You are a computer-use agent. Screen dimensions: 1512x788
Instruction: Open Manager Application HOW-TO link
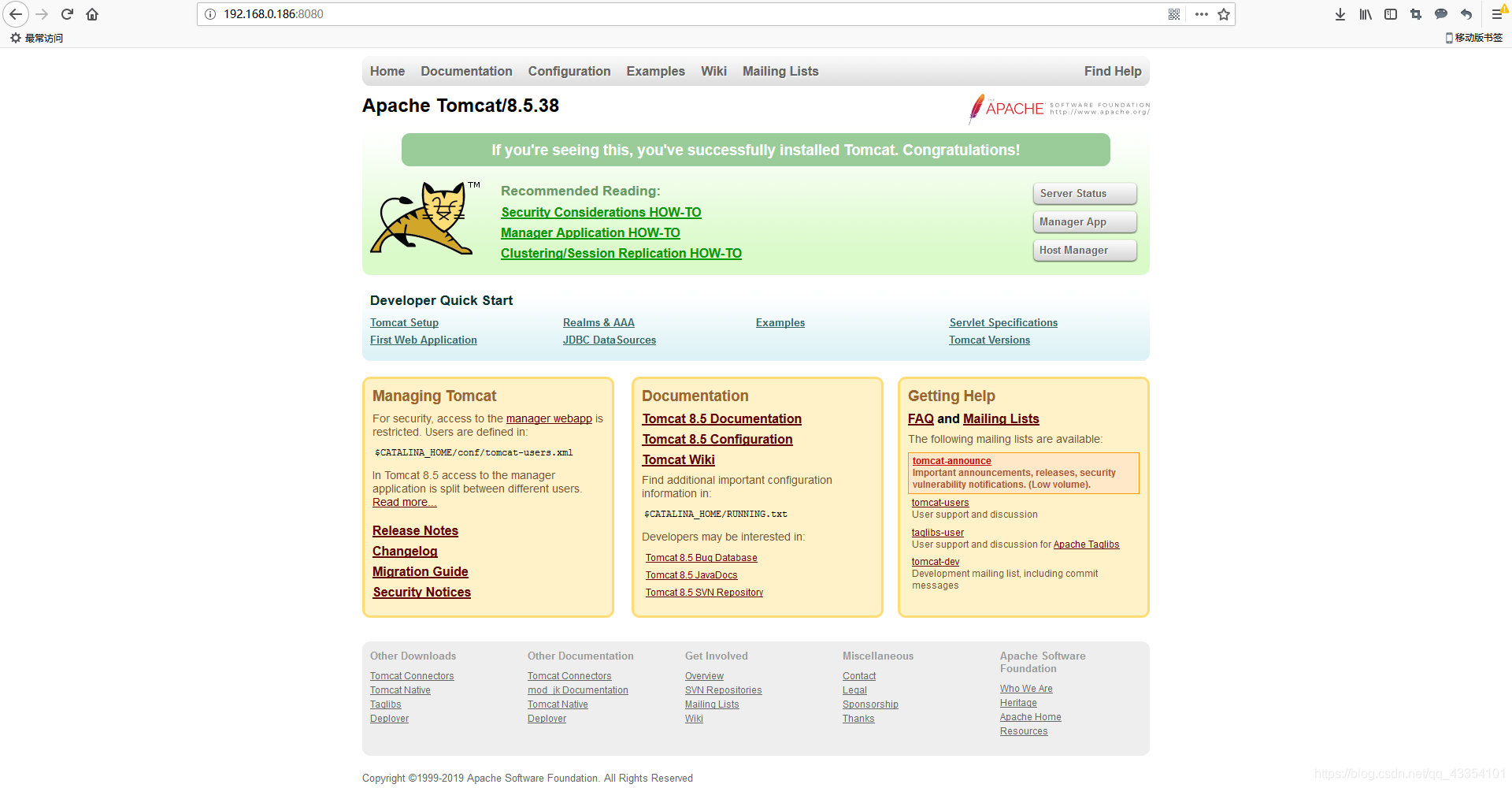coord(591,232)
